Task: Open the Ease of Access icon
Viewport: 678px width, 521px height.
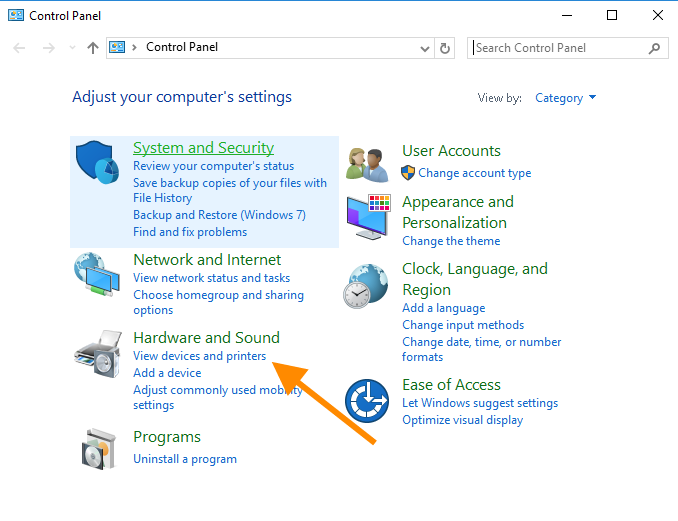Action: tap(367, 401)
